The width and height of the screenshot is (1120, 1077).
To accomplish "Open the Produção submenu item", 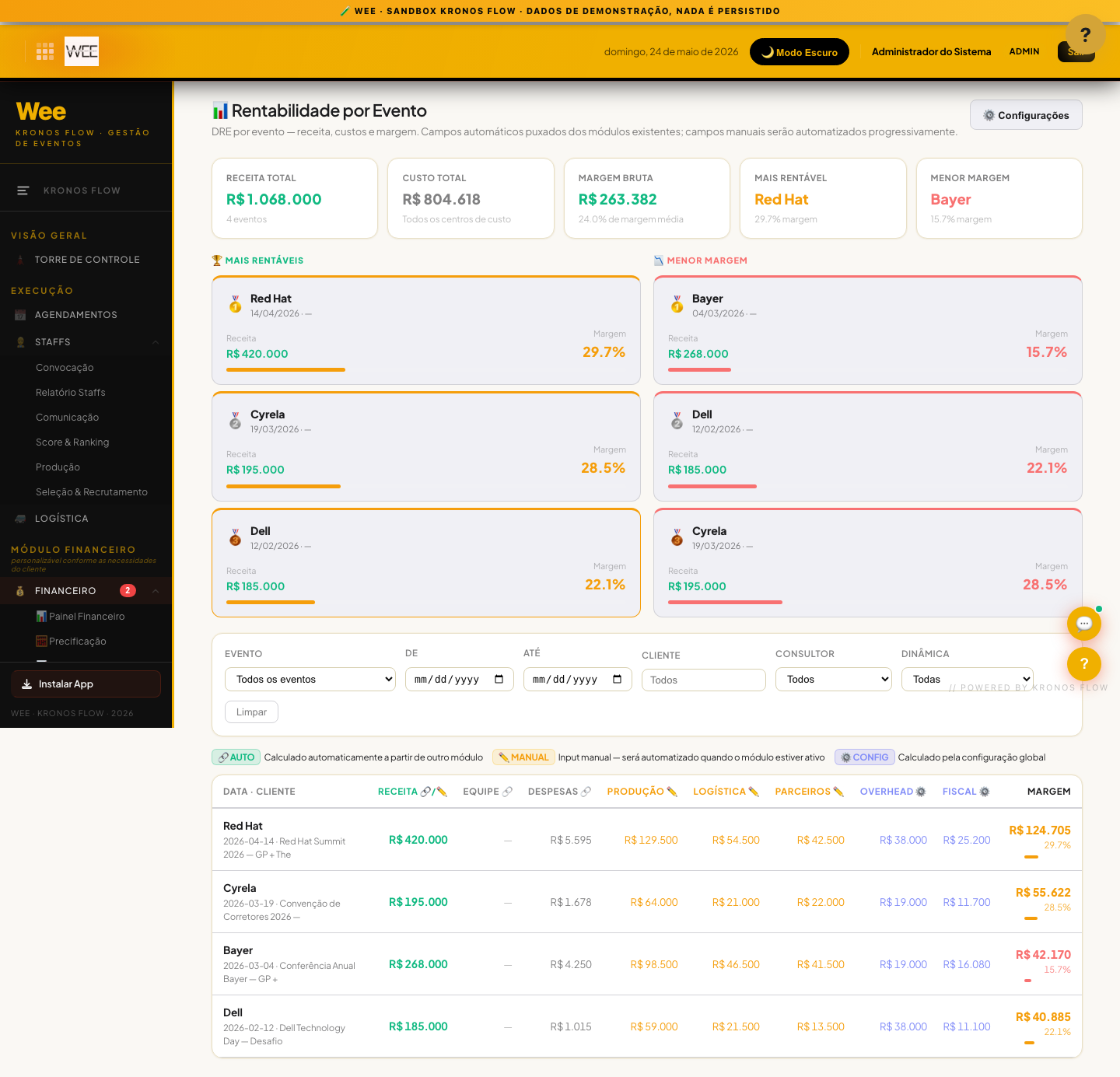I will (x=58, y=467).
